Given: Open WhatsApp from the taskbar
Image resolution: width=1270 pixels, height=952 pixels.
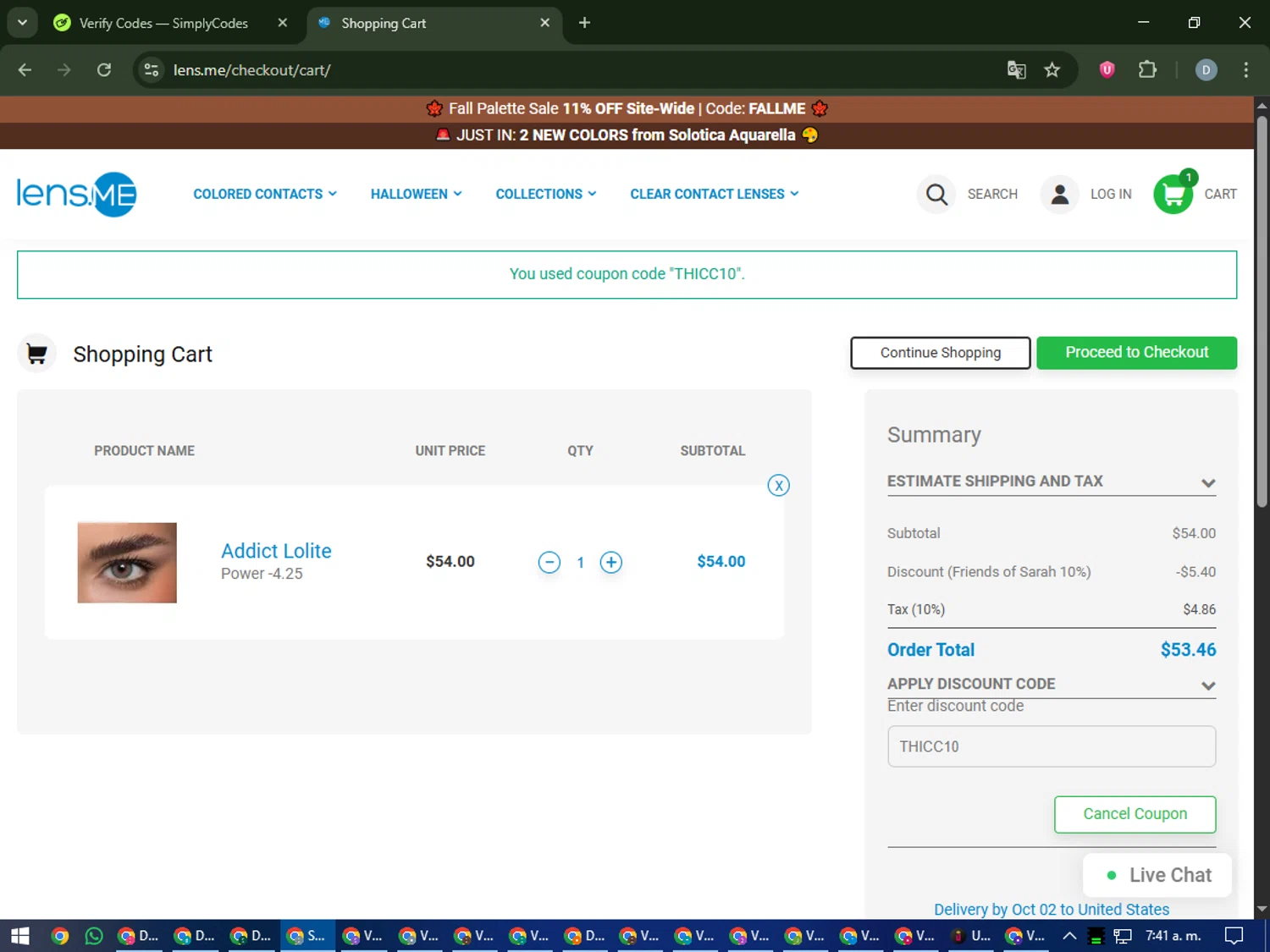Looking at the screenshot, I should coord(94,936).
